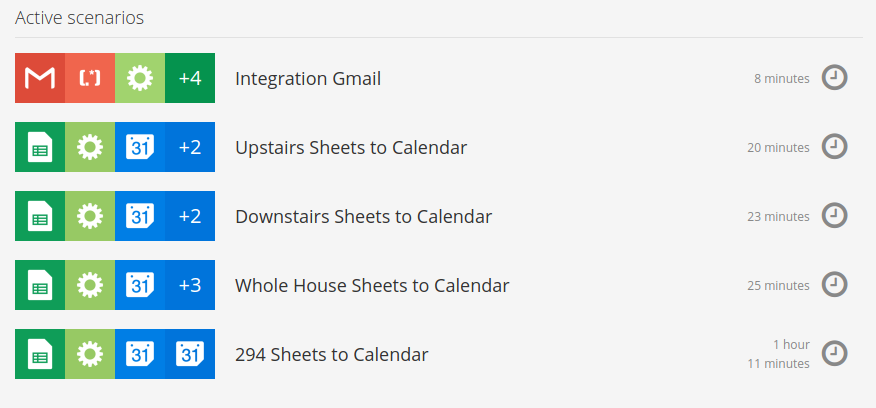The width and height of the screenshot is (876, 408).
Task: Click the clock icon for Integration Gmail
Action: click(x=834, y=78)
